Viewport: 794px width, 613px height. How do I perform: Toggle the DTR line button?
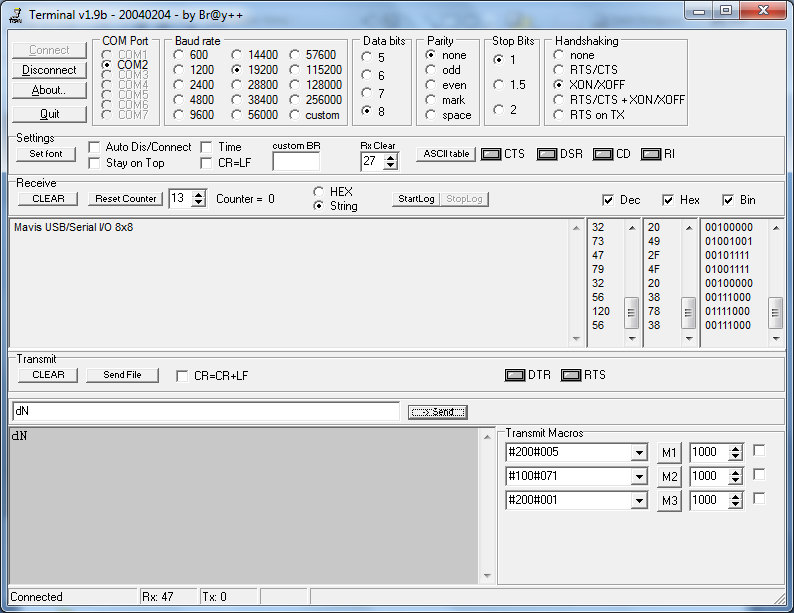[x=515, y=375]
